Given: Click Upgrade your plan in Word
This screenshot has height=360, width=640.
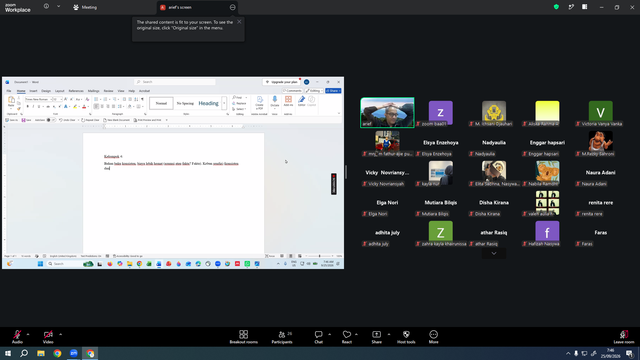Looking at the screenshot, I should 282,82.
